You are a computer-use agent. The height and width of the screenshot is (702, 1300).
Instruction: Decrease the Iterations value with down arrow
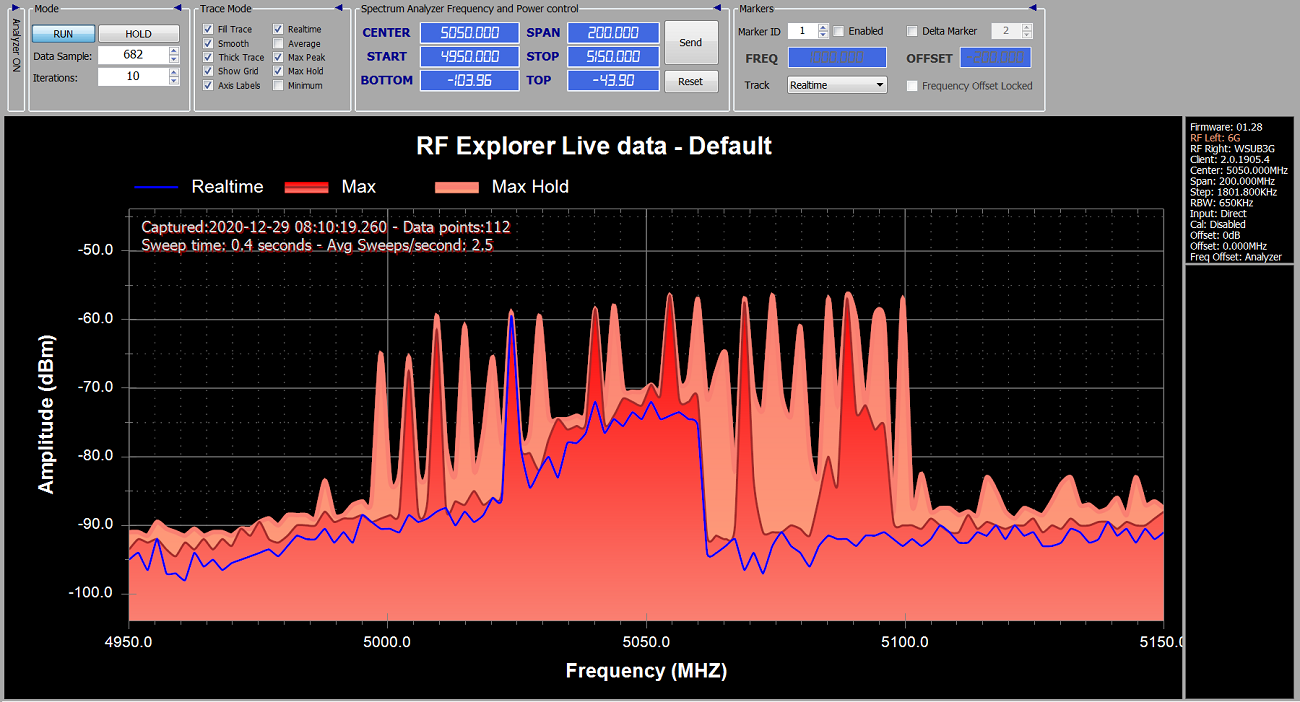(x=174, y=80)
